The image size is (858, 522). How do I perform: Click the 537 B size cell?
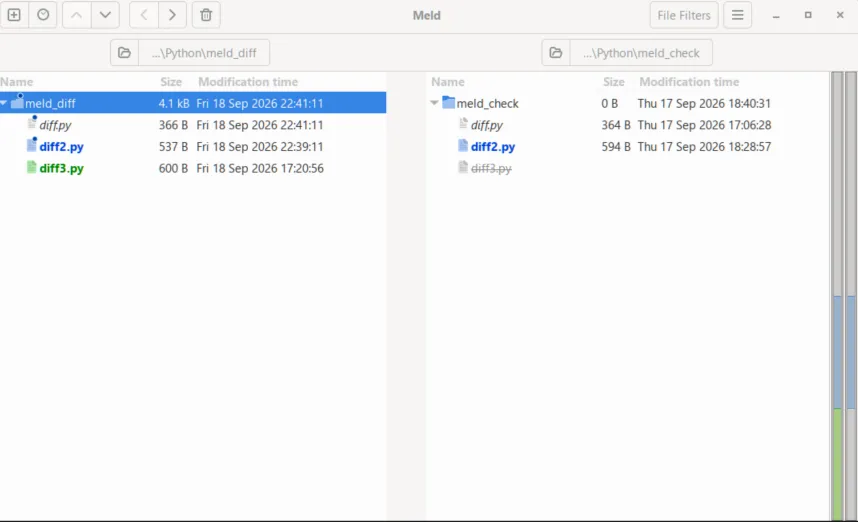point(173,147)
